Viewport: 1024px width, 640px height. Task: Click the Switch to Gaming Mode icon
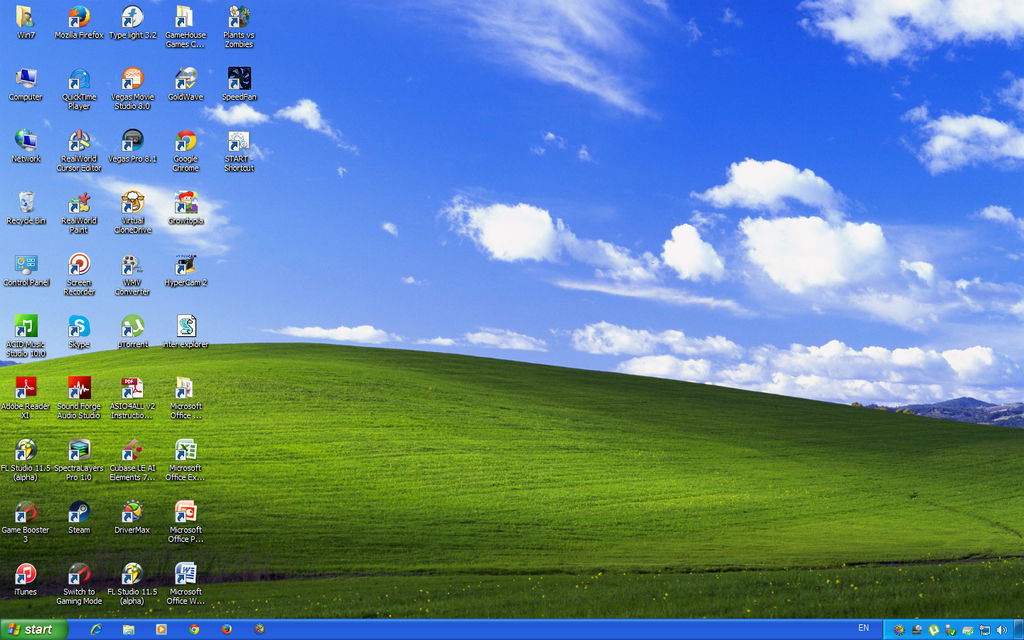[x=79, y=584]
